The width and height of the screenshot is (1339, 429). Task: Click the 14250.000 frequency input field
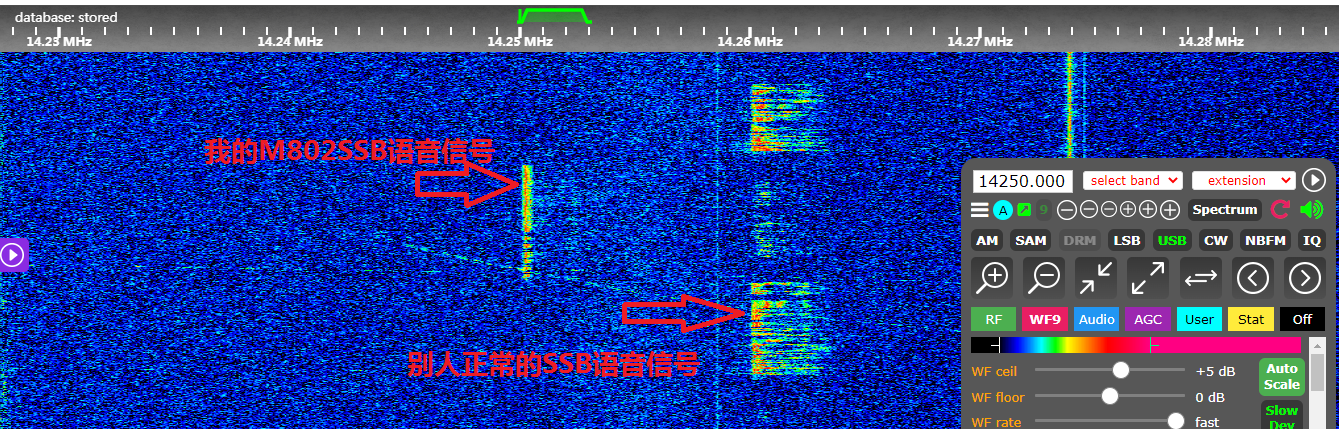tap(1023, 181)
